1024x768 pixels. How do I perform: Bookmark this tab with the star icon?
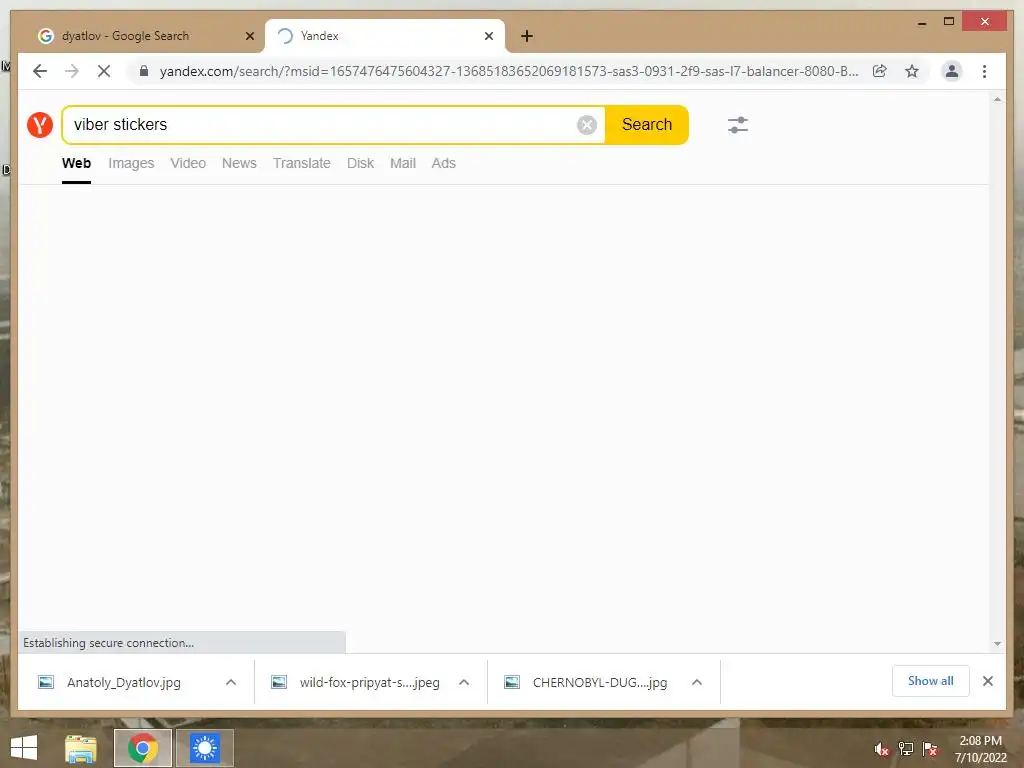912,71
